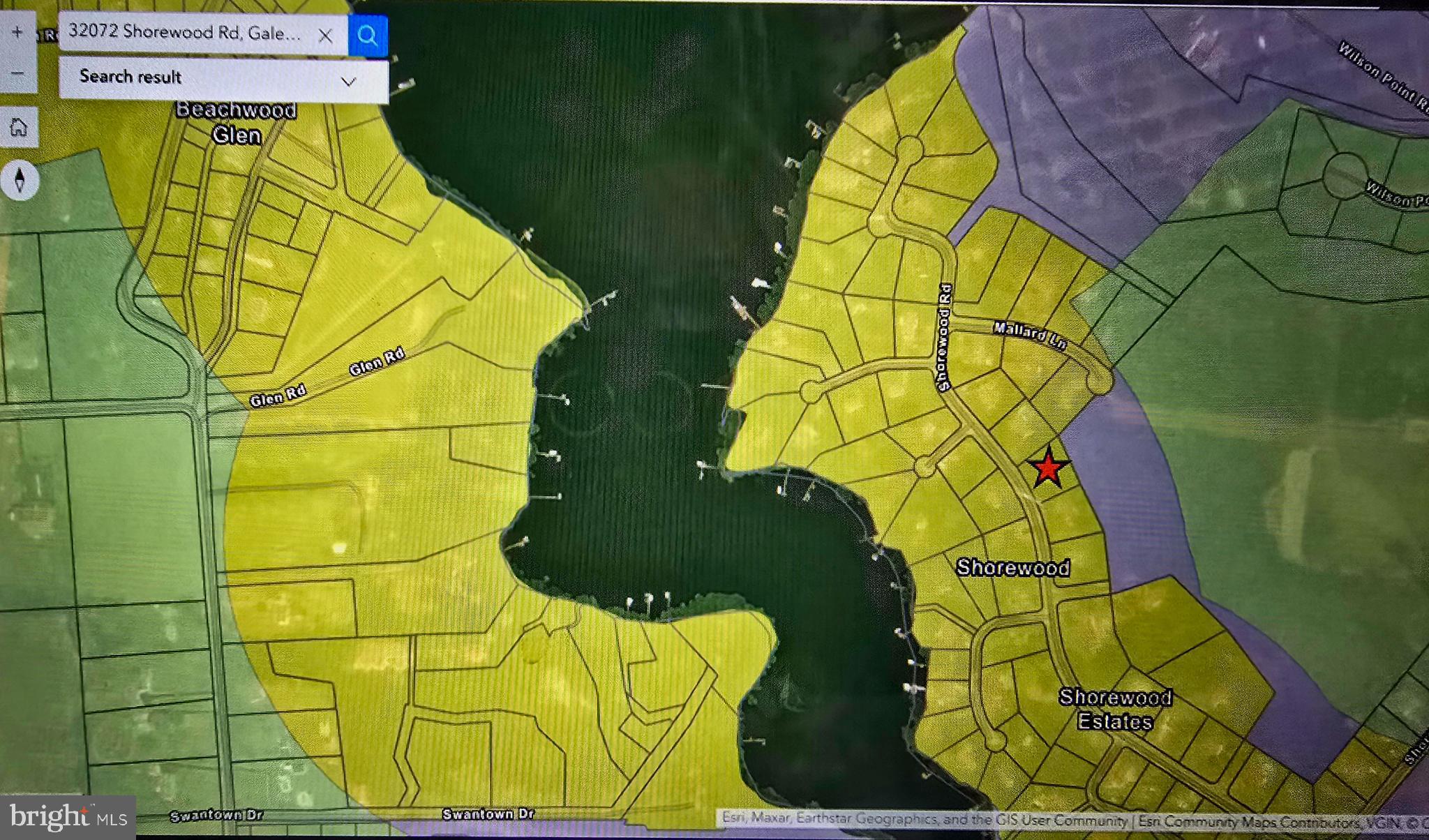Zoom in with the plus button

coord(17,32)
